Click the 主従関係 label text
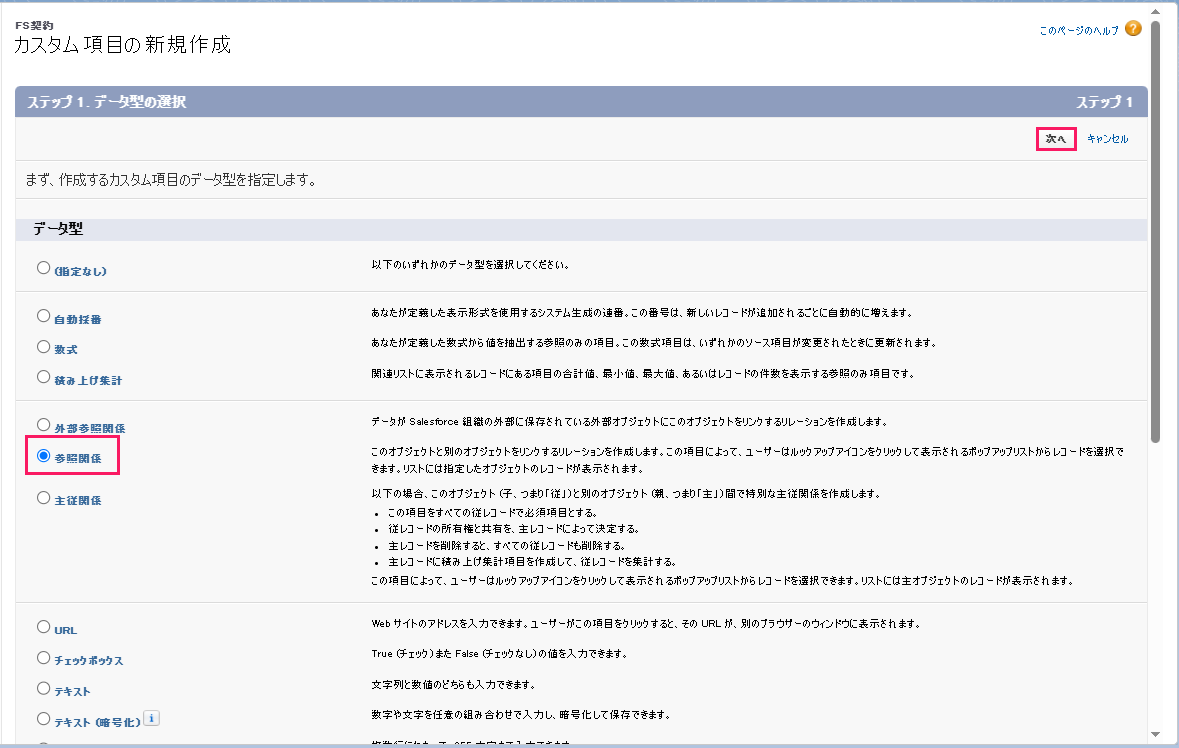Viewport: 1179px width, 748px height. (77, 501)
